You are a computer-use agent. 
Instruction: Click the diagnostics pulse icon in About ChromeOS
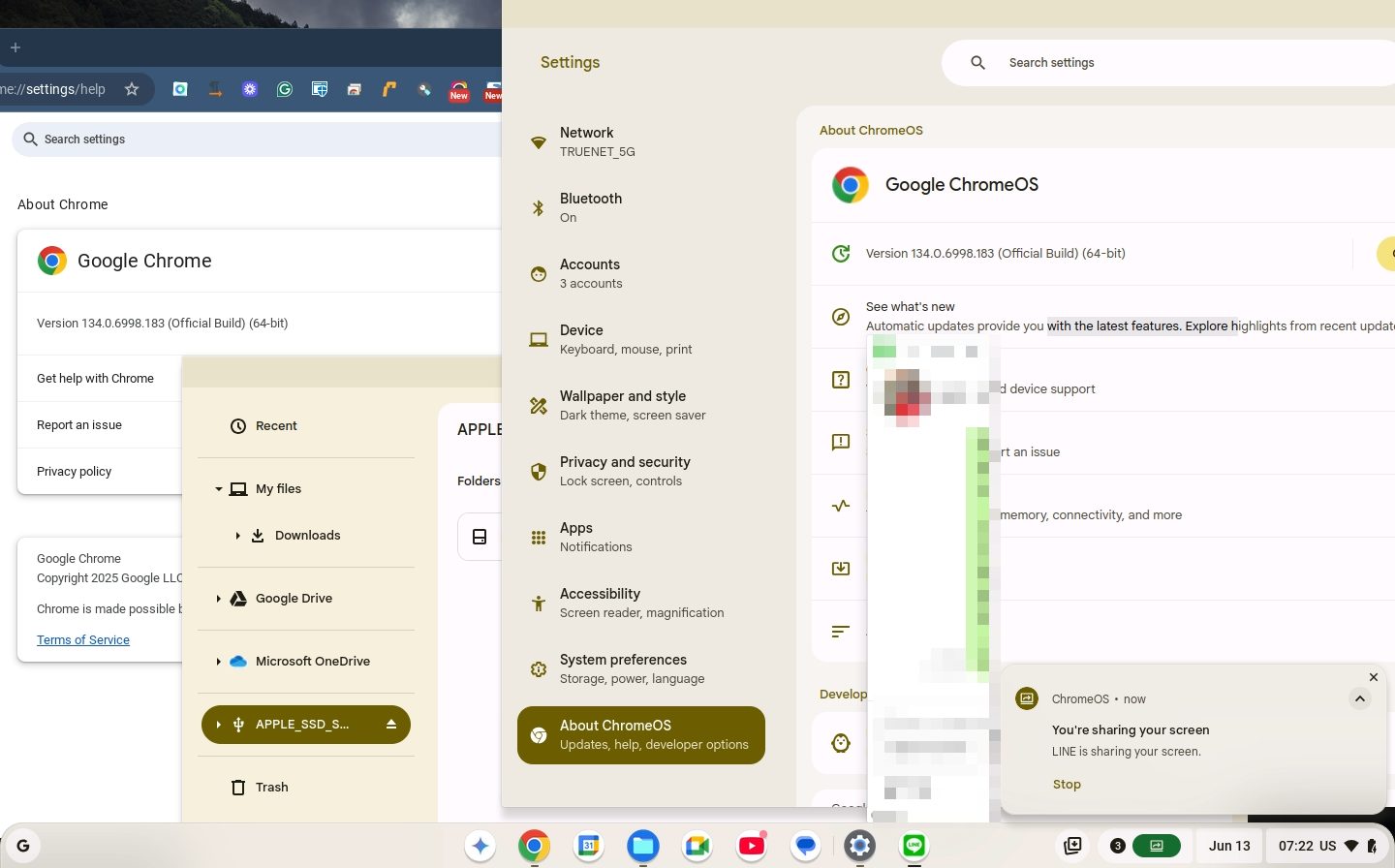(x=841, y=506)
